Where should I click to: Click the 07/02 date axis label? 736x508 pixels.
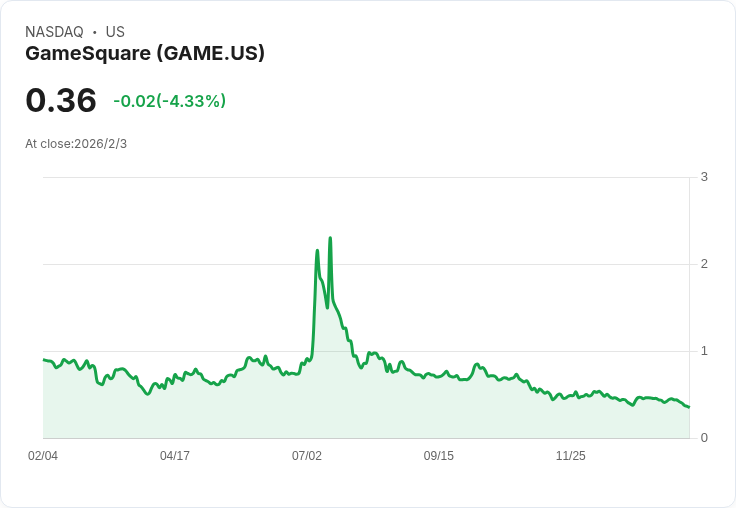[x=307, y=455]
